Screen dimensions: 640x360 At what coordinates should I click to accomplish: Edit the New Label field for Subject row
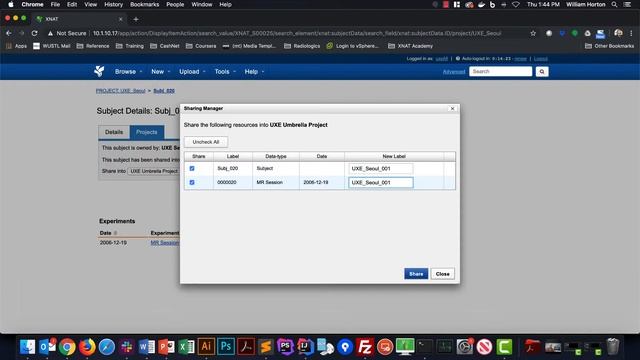tap(380, 169)
